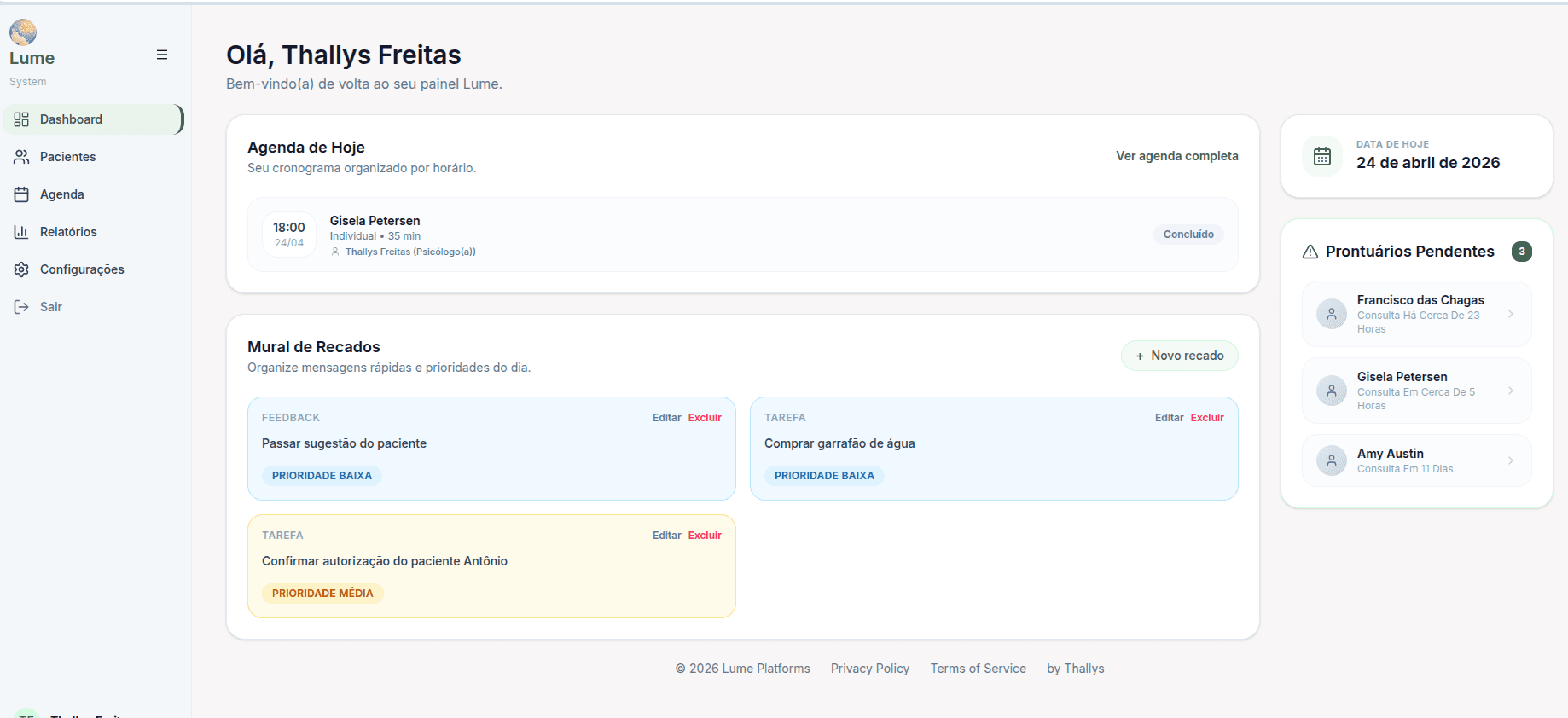Click Ver agenda completa link
Screen dimensions: 1568x718
tap(1176, 156)
